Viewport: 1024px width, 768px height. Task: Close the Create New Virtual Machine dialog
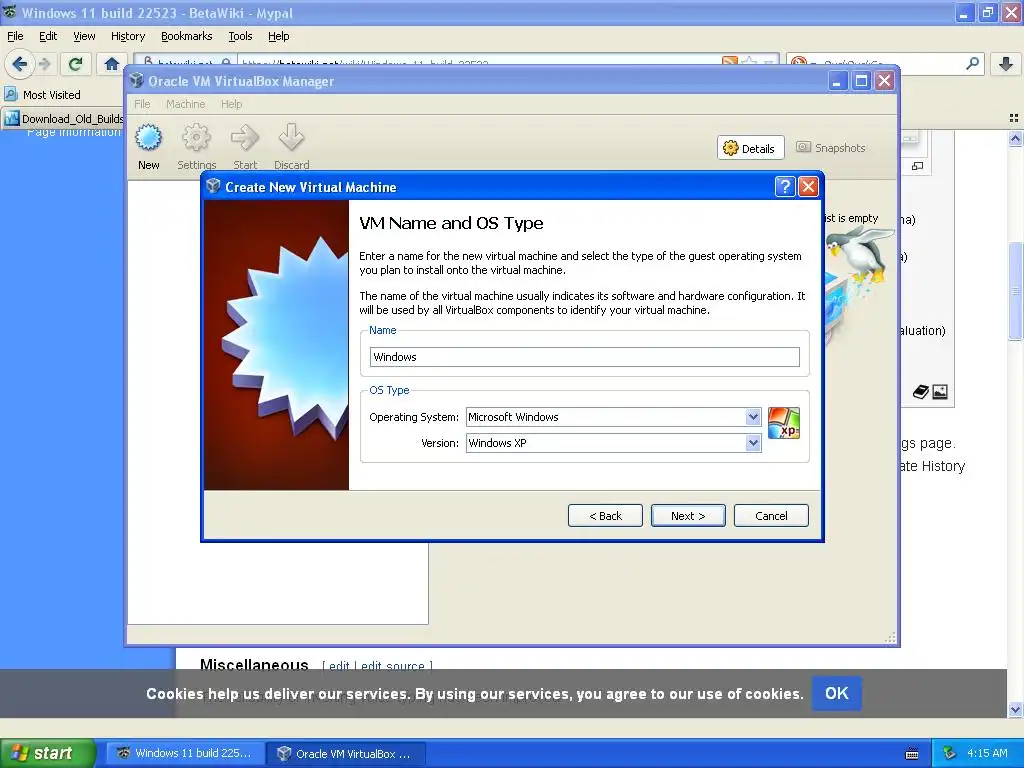pos(808,187)
